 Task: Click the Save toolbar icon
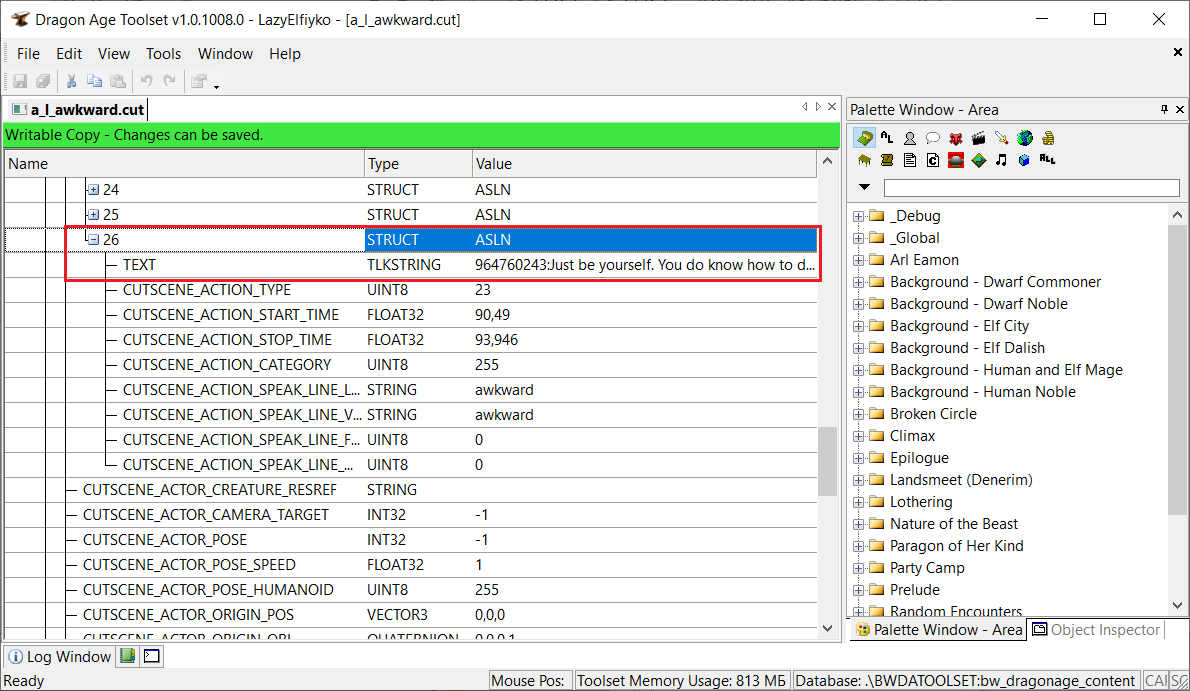click(x=20, y=81)
